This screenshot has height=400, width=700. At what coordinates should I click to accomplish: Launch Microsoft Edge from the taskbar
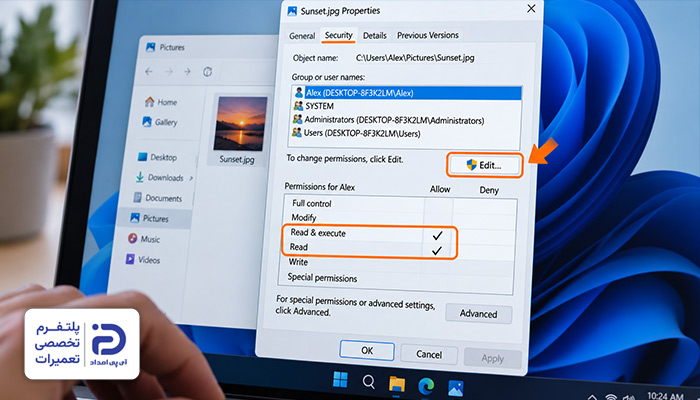tap(426, 386)
